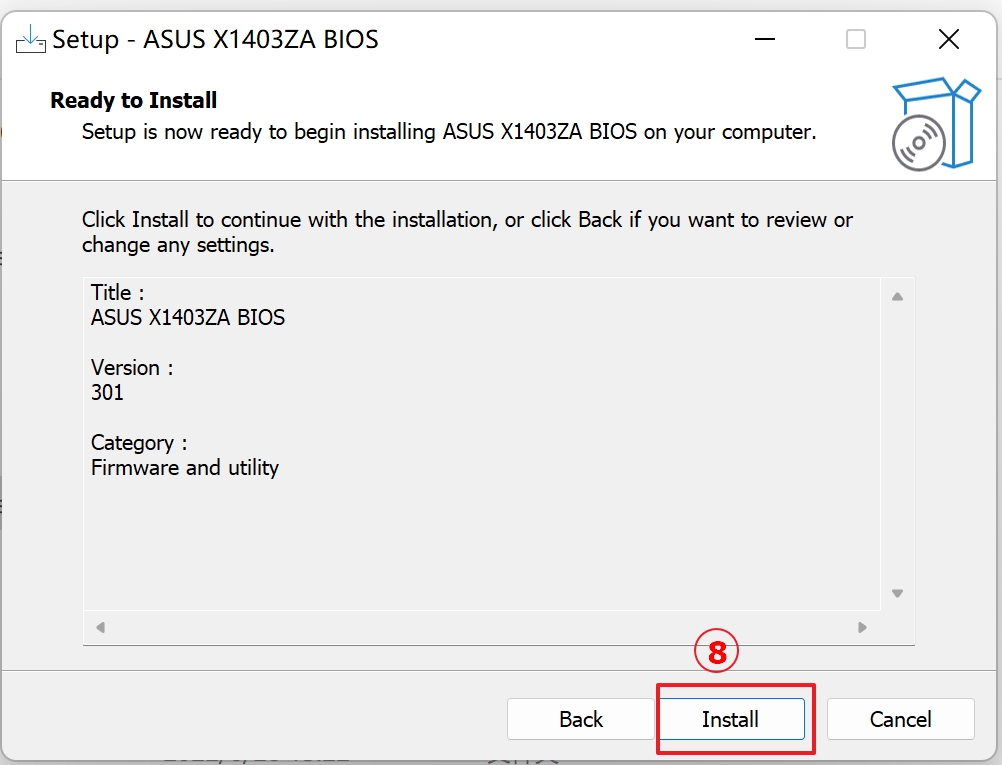Click the horizontal scrollbar track of summary
This screenshot has height=765, width=1002.
[x=480, y=627]
